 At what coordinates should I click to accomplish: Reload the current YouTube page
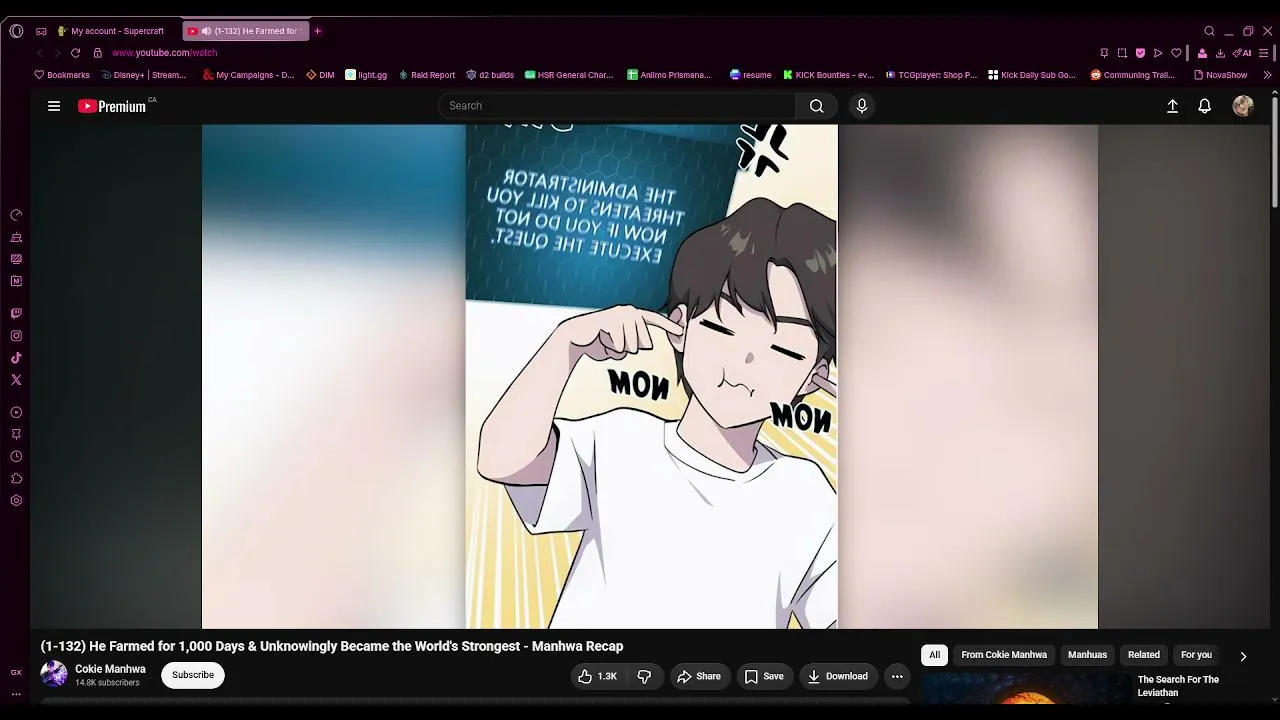[75, 53]
